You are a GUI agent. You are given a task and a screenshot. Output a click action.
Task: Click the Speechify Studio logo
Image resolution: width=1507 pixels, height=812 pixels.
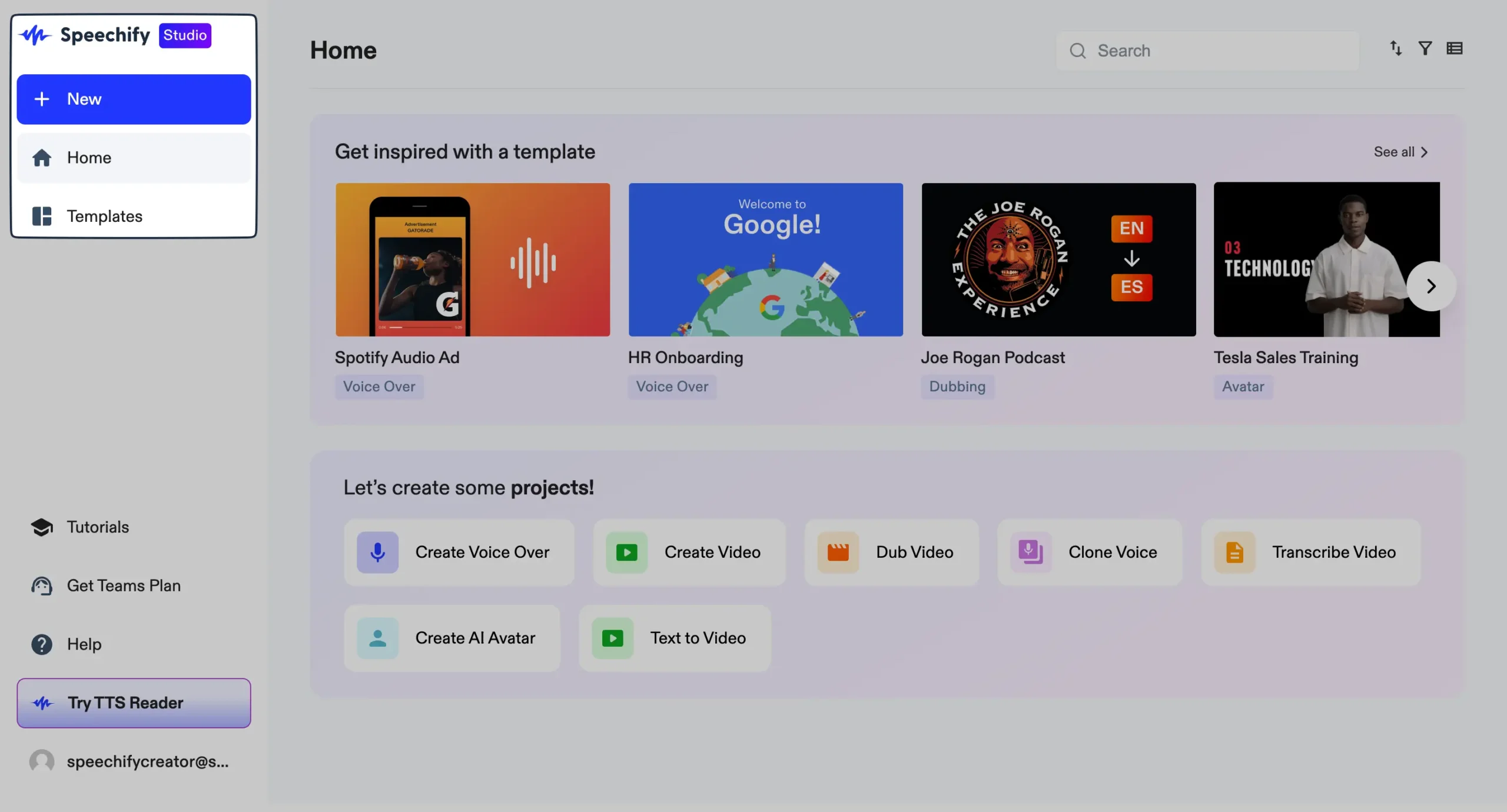point(115,35)
